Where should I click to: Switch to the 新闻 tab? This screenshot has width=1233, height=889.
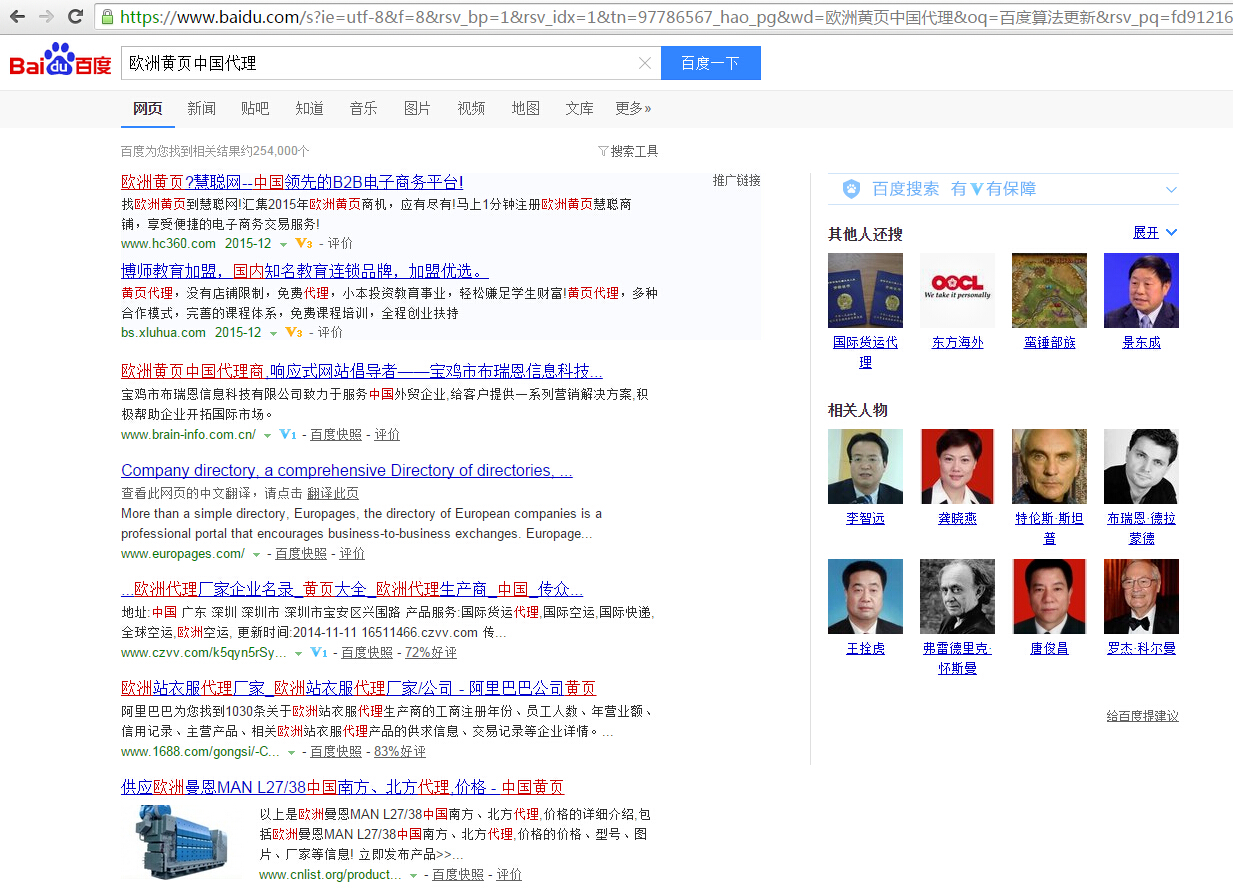201,108
